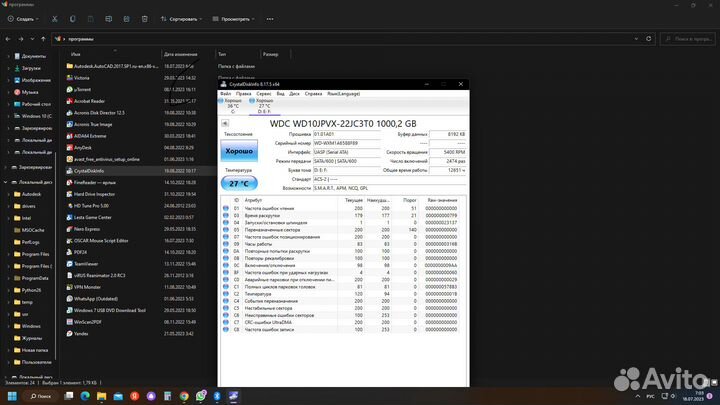Click the 5400 RPM rotation speed field
Screen dimensions: 720x405
coord(448,152)
